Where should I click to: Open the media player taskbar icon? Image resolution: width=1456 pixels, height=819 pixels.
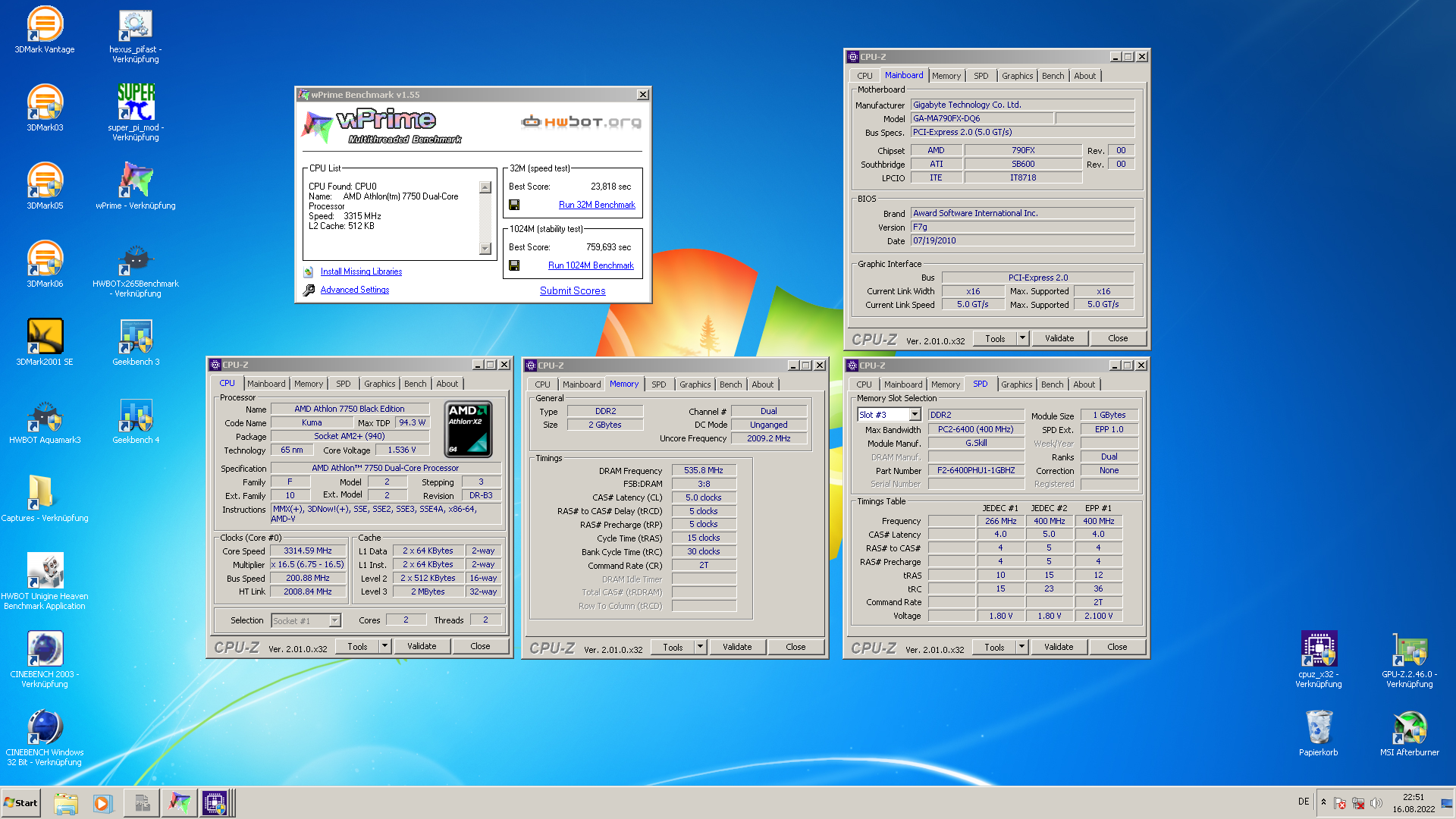tap(102, 803)
